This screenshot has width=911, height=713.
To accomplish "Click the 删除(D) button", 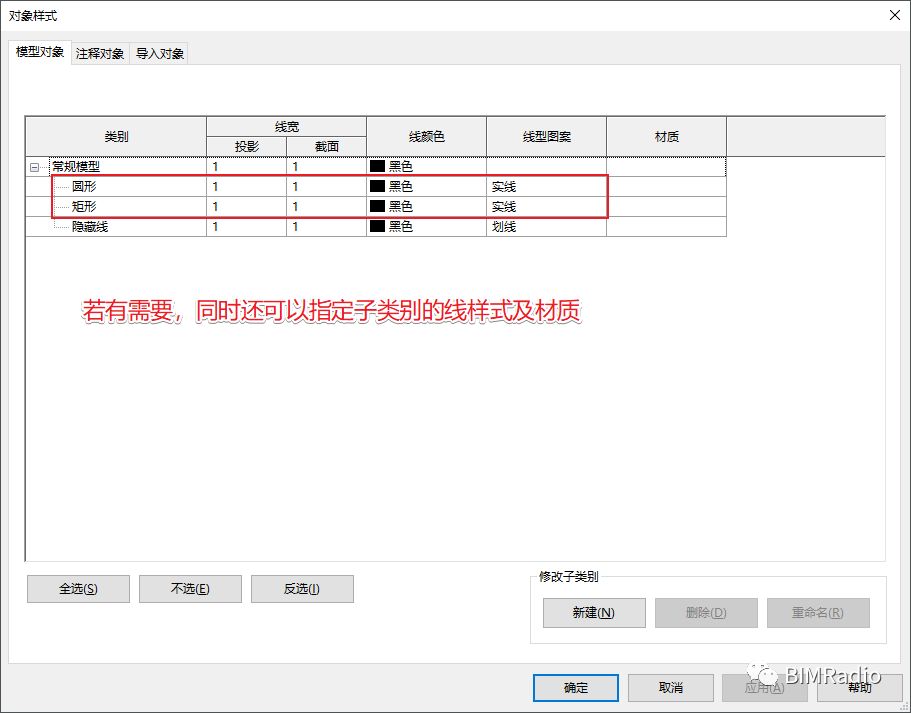I will pos(706,612).
